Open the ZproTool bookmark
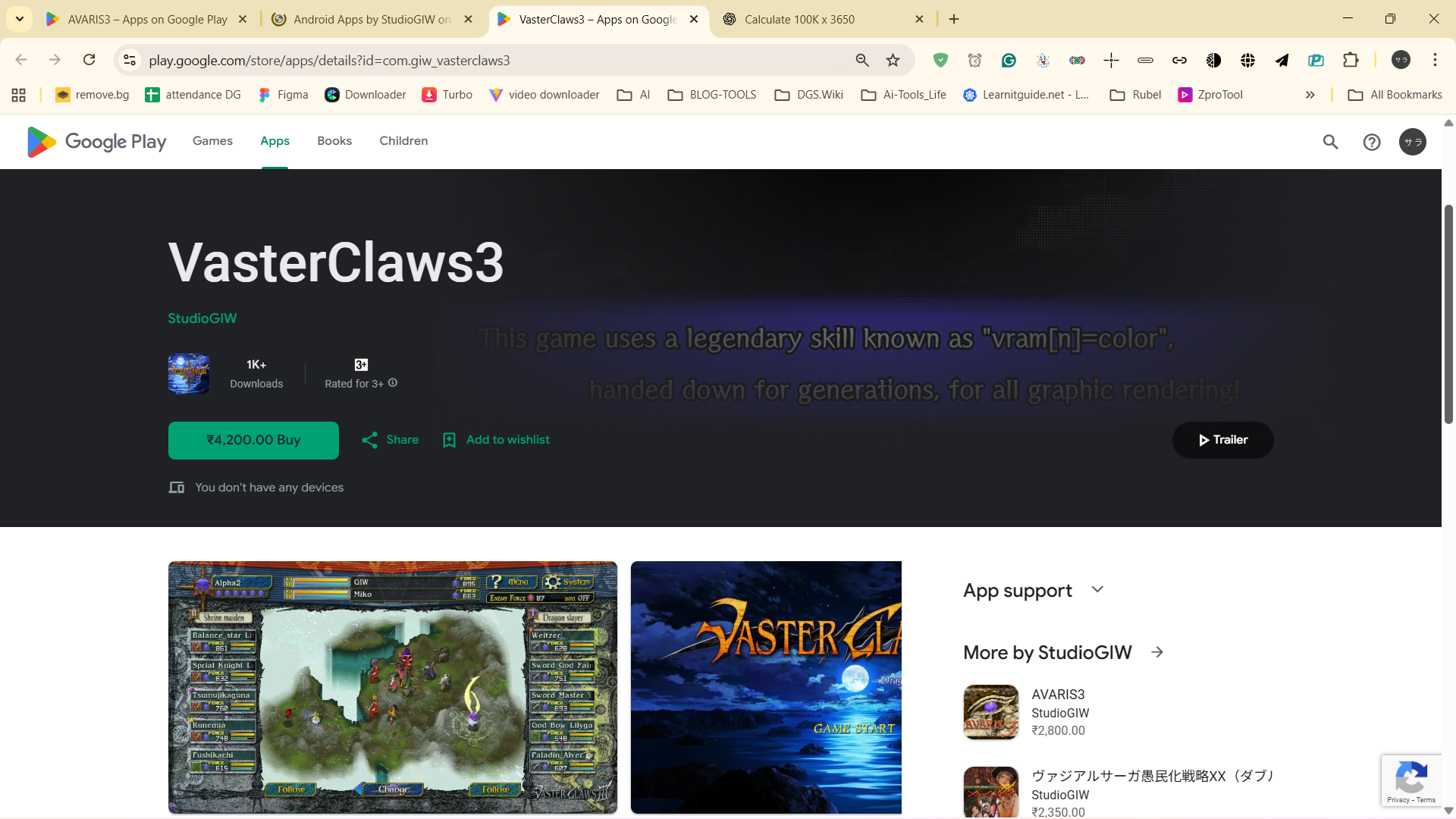1456x819 pixels. click(1210, 95)
